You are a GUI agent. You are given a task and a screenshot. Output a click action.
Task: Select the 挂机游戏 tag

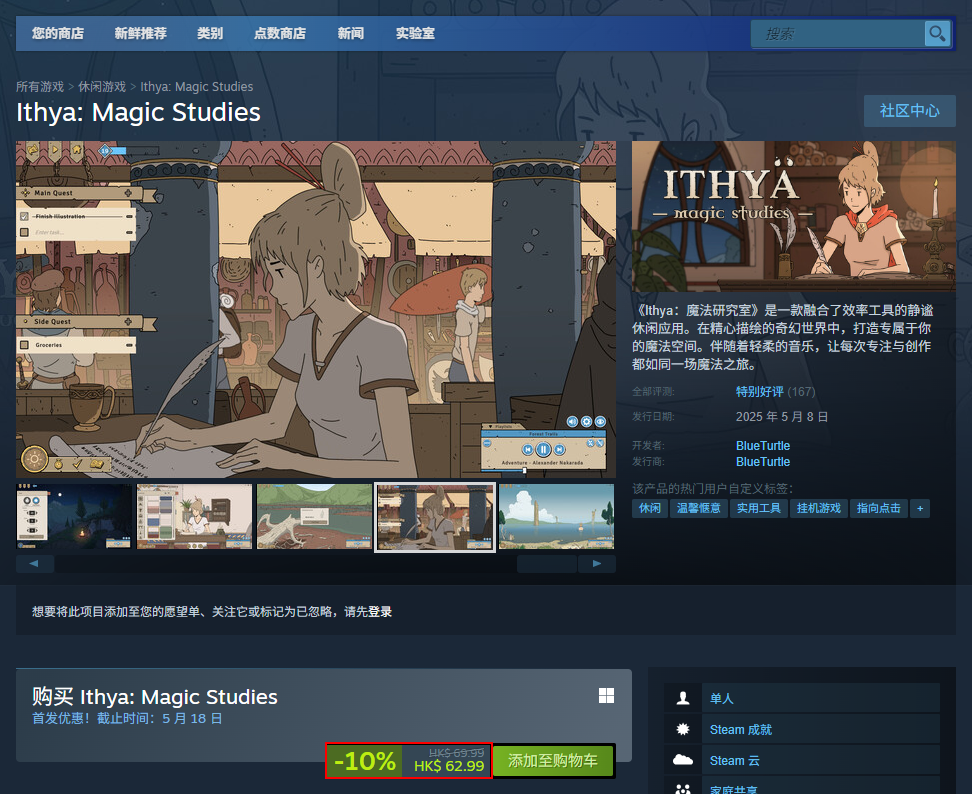819,508
